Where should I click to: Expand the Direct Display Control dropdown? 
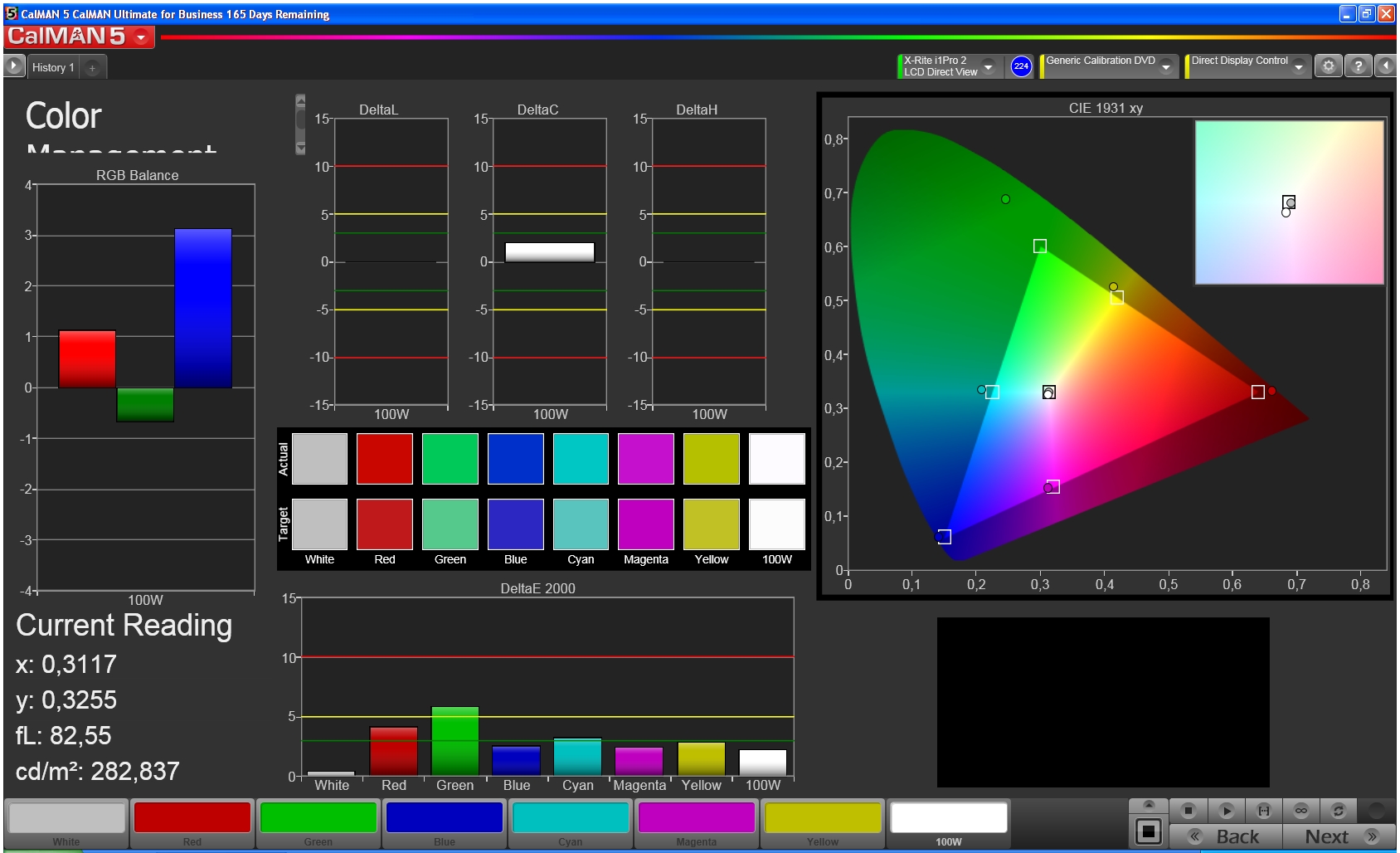tap(1299, 66)
